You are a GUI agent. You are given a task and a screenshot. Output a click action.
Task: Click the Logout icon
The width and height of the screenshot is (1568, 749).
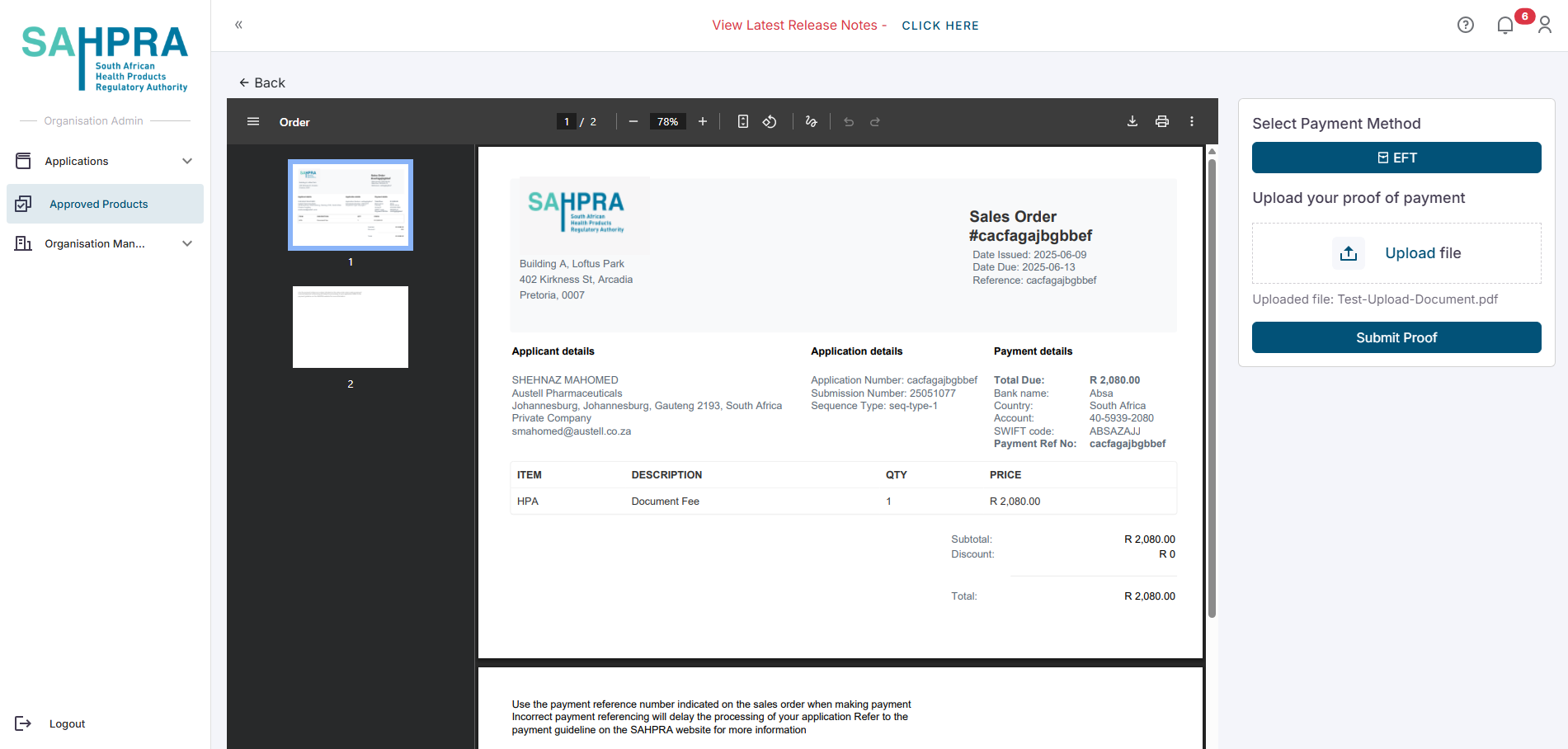coord(23,723)
